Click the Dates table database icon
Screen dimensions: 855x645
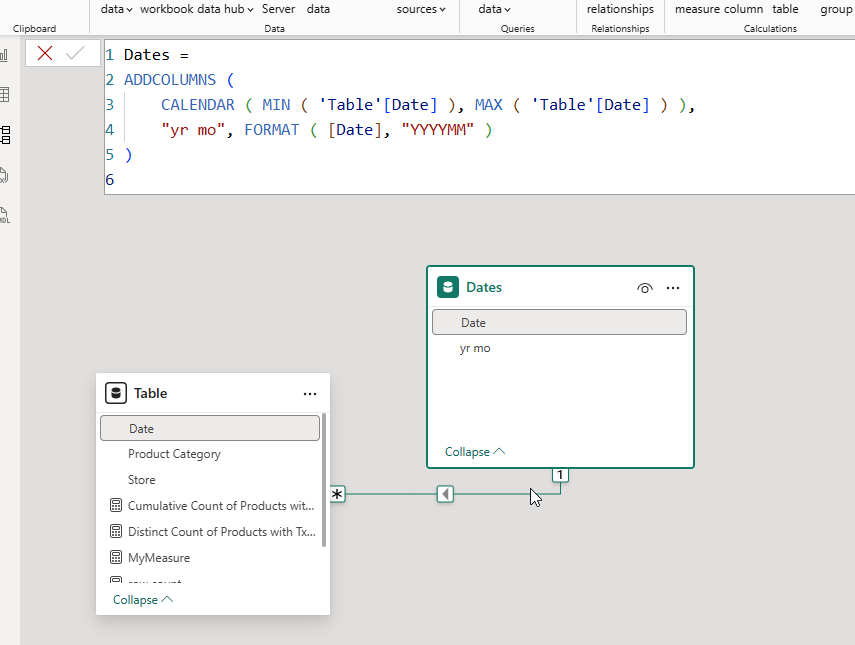click(x=448, y=287)
